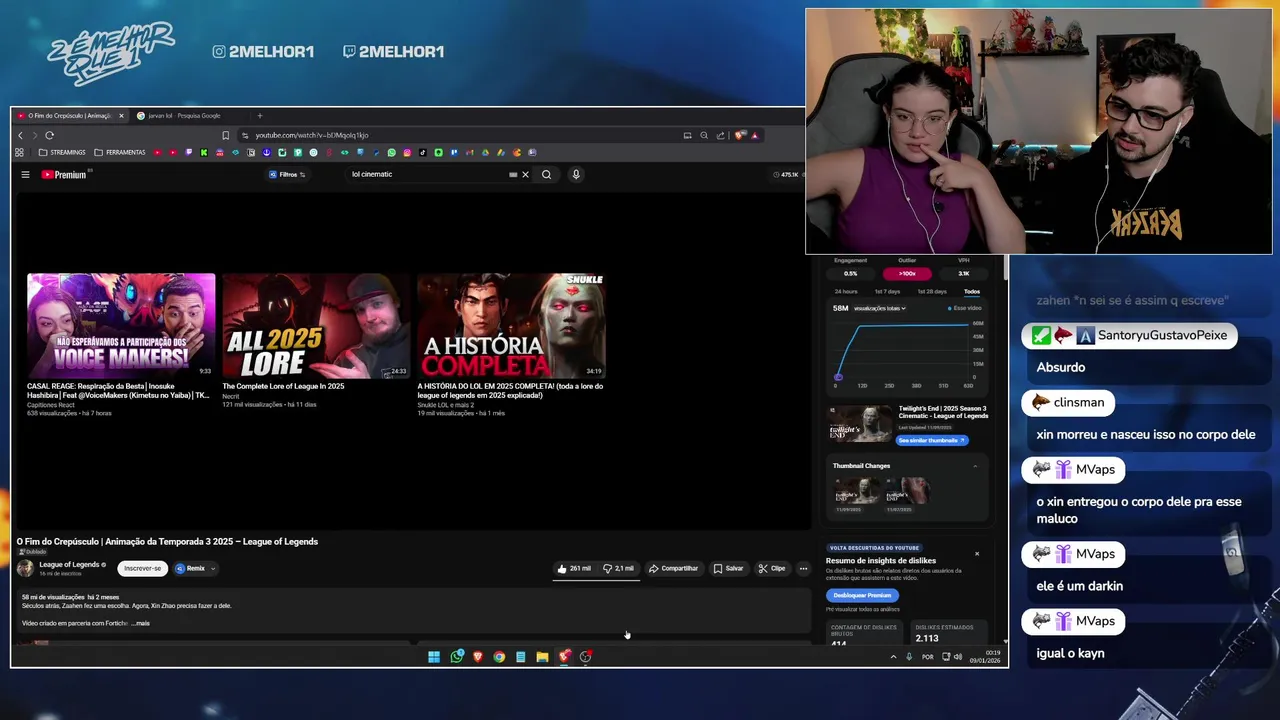1280x720 pixels.
Task: Dislike the video showing 2,1 mil
Action: (618, 568)
